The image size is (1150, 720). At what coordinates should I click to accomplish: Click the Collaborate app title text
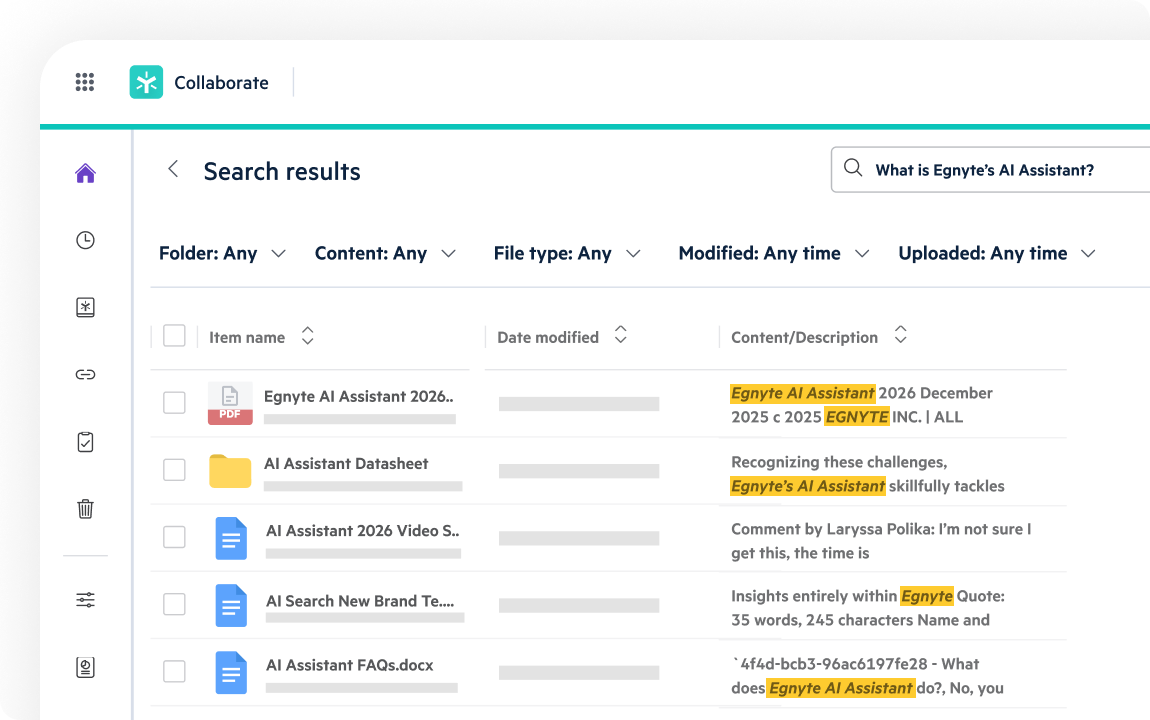click(x=221, y=83)
